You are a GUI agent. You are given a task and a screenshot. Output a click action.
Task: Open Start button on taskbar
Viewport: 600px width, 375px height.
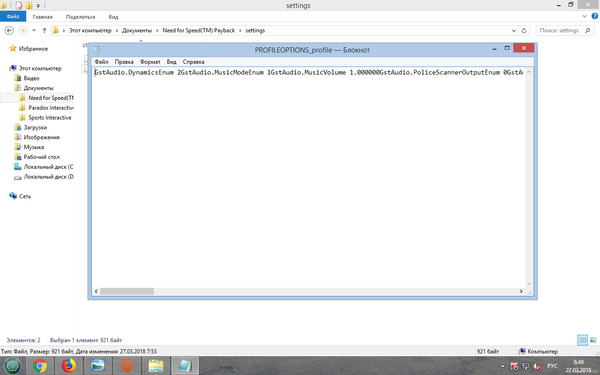(12, 366)
